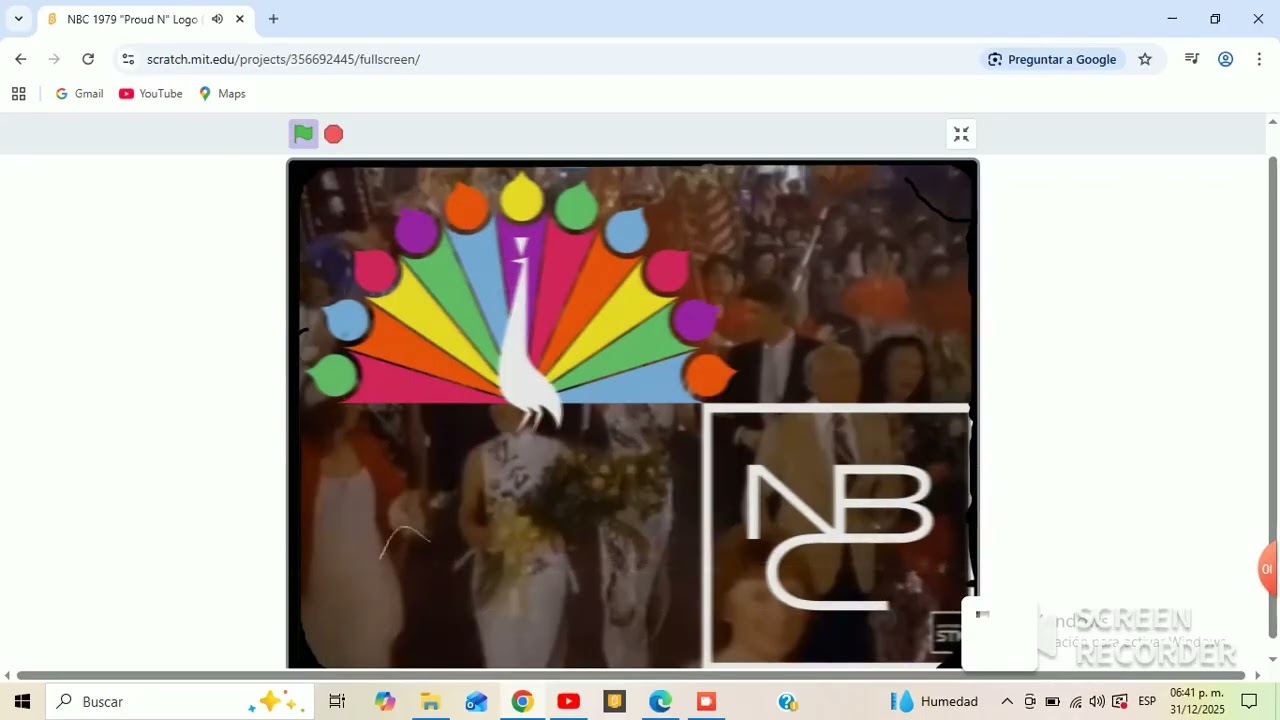Switch to Chrome in the taskbar
1280x720 pixels.
[x=522, y=702]
